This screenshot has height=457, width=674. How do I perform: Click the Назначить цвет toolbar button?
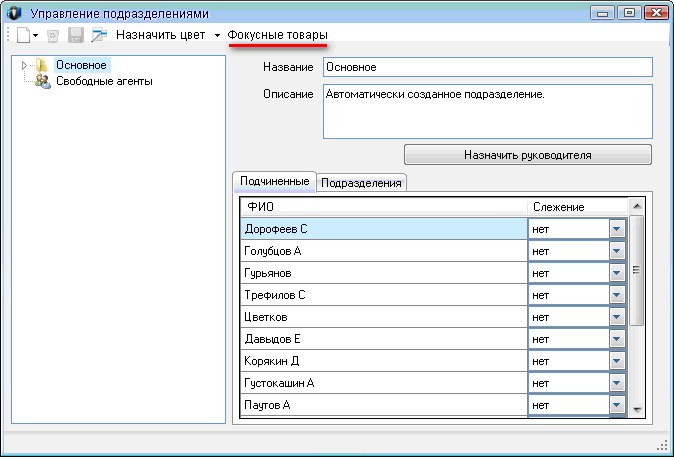[x=160, y=35]
